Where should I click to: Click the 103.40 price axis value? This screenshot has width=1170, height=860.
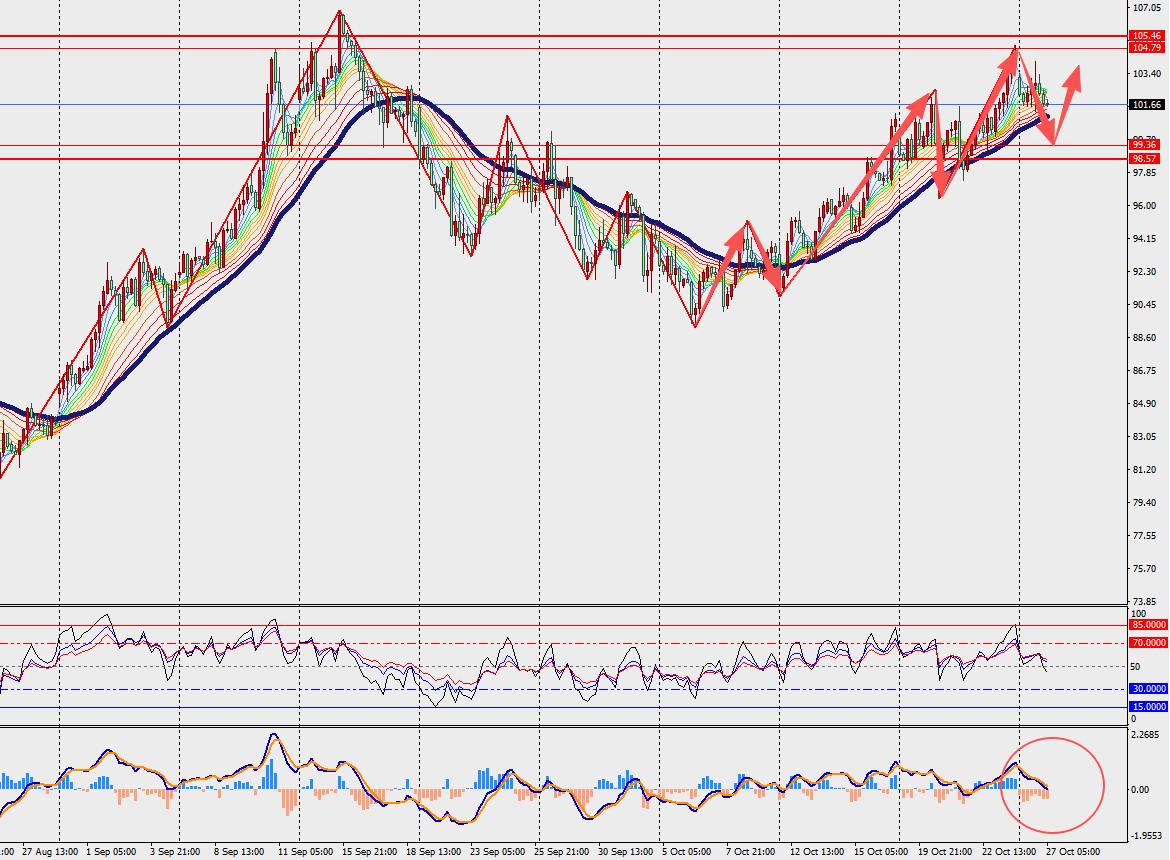(x=1147, y=74)
